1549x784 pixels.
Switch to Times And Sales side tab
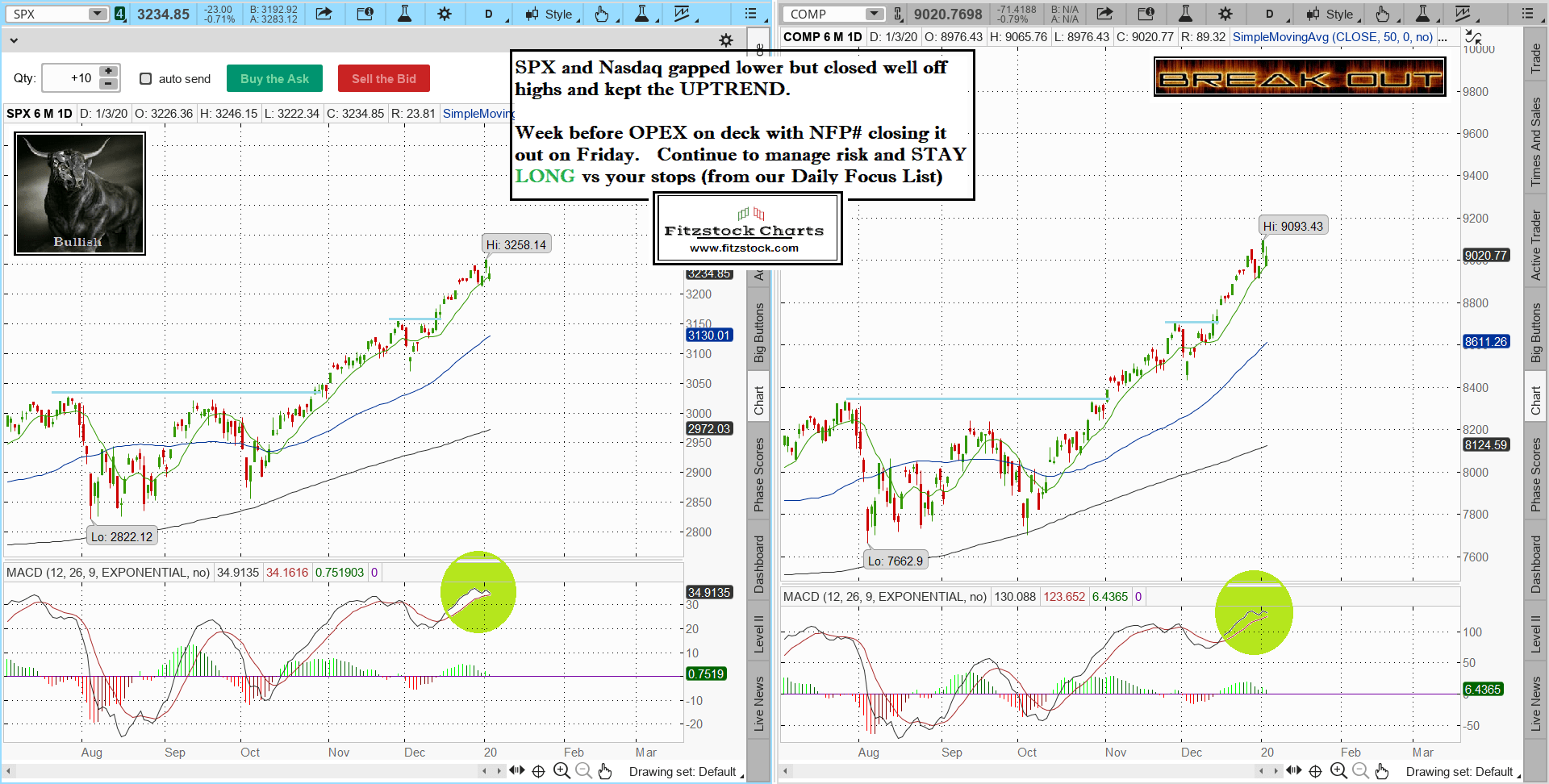(x=1535, y=142)
